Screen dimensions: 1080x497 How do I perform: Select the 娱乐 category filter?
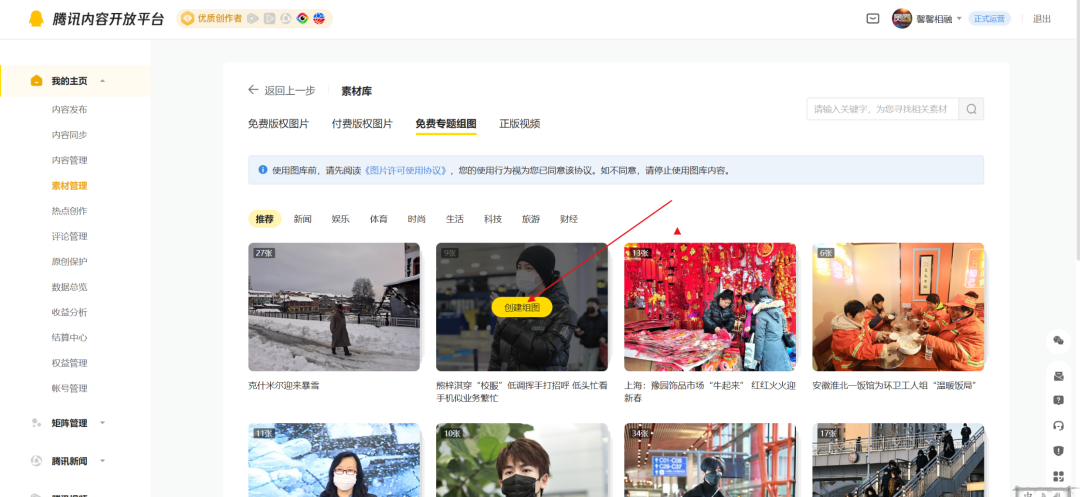(x=340, y=219)
